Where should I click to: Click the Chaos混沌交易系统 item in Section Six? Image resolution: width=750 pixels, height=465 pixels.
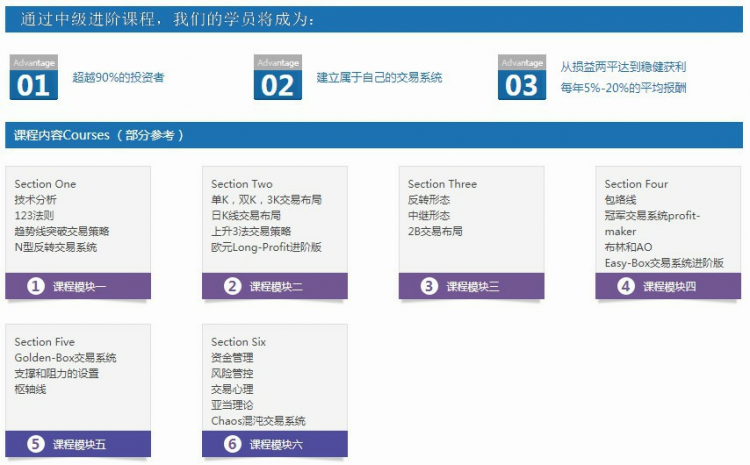(x=258, y=421)
